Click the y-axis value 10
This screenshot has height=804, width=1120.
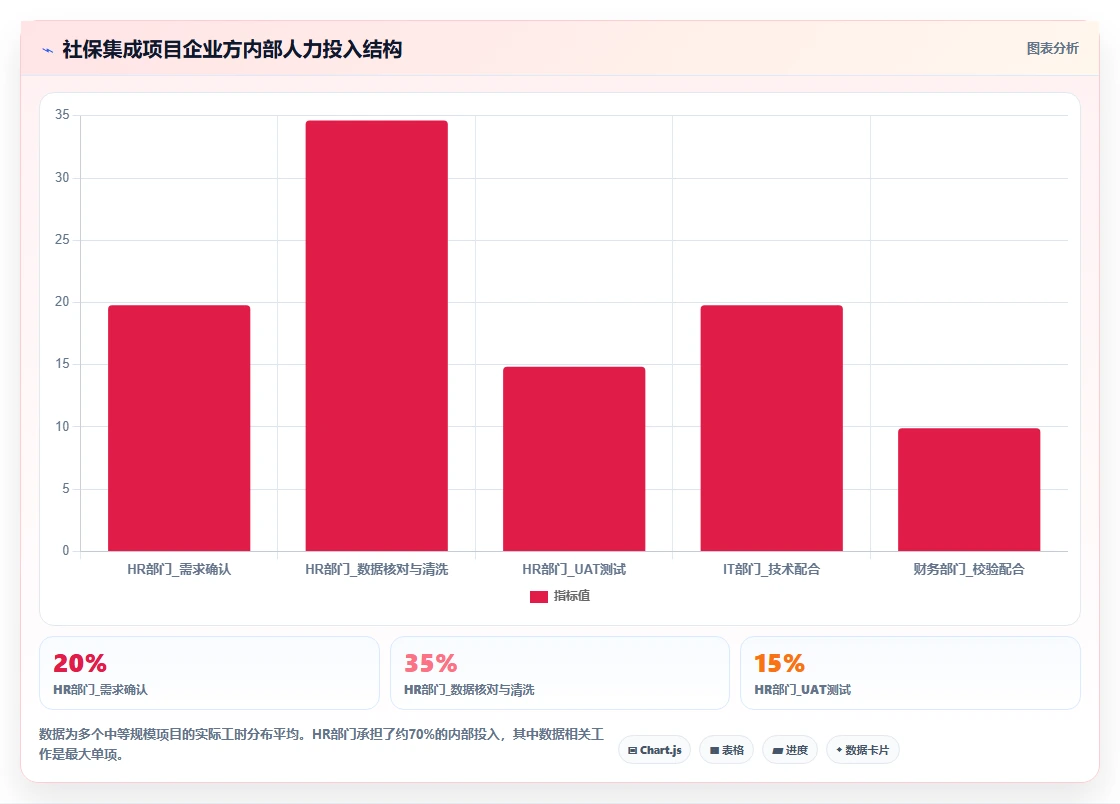[x=62, y=427]
